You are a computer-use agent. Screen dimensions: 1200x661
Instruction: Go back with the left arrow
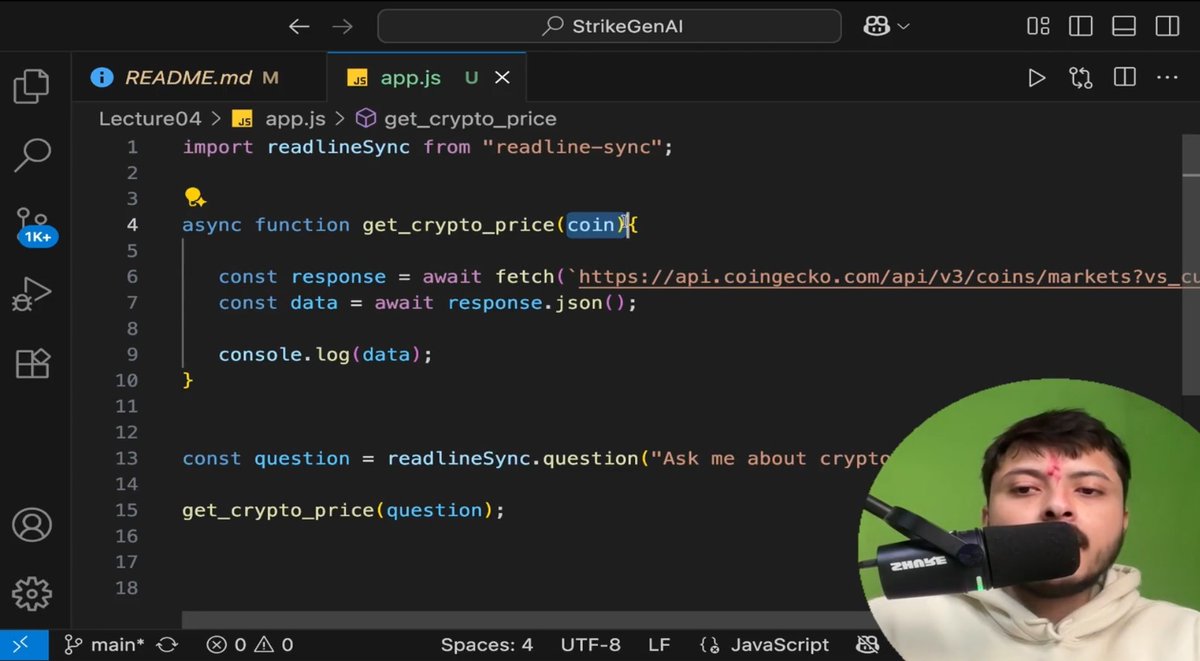tap(299, 27)
